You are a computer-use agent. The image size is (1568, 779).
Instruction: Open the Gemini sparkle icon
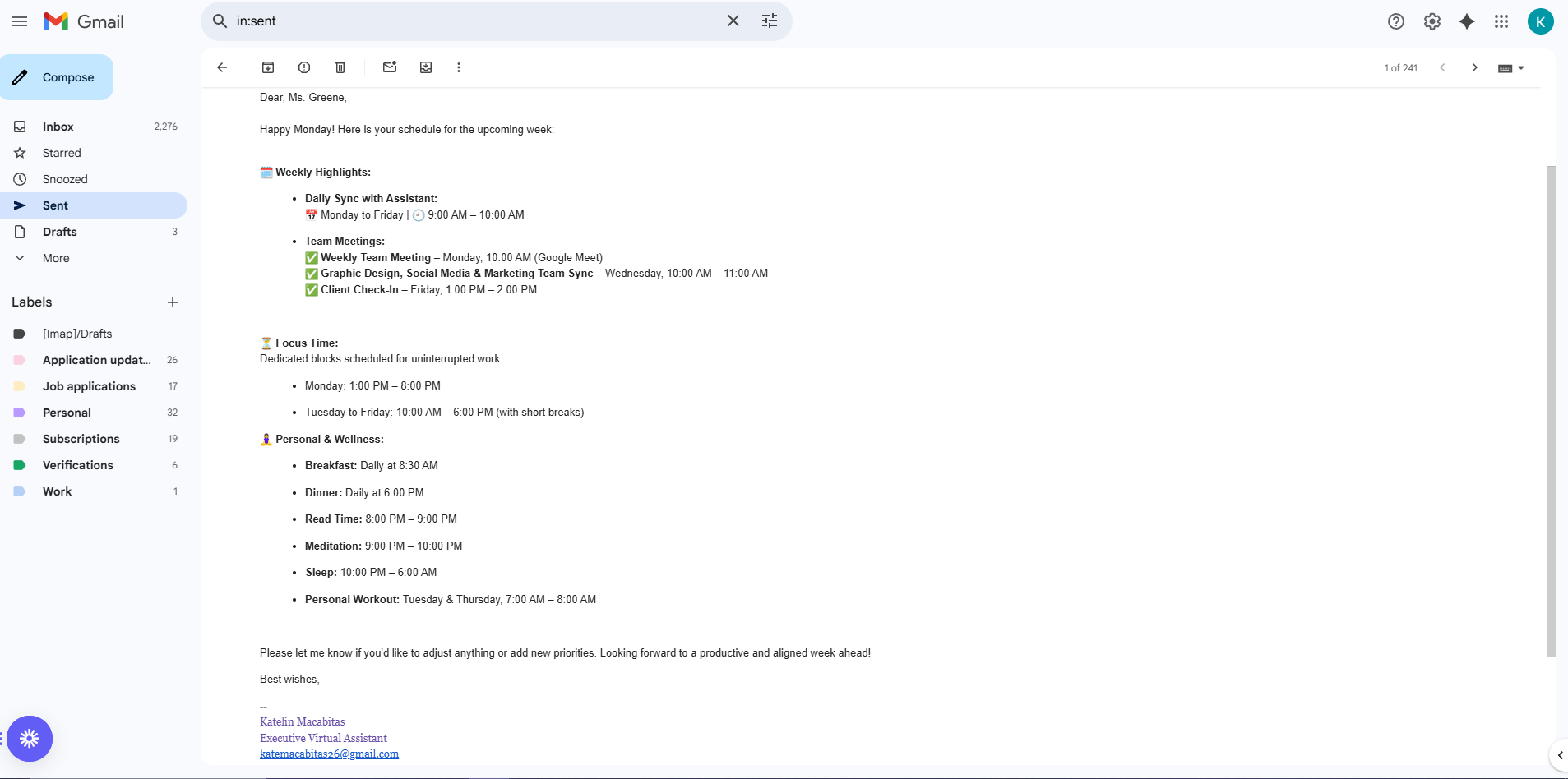1467,21
